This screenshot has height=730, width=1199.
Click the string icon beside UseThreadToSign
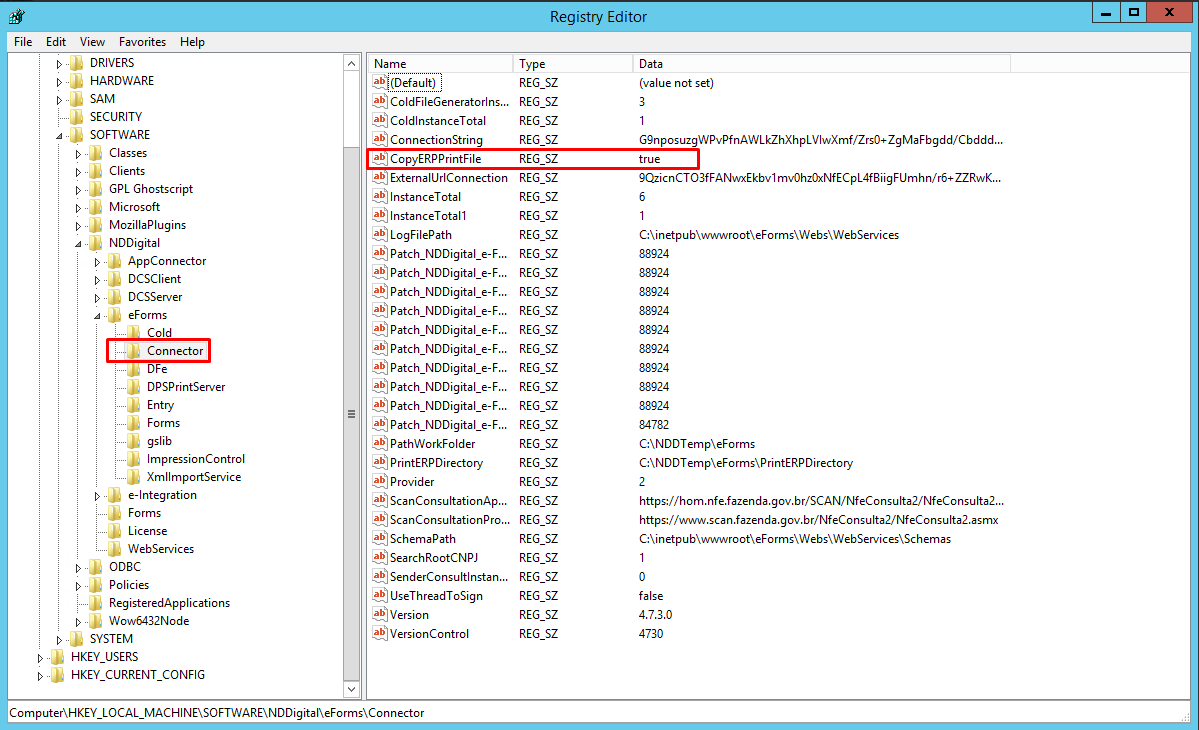(x=379, y=596)
